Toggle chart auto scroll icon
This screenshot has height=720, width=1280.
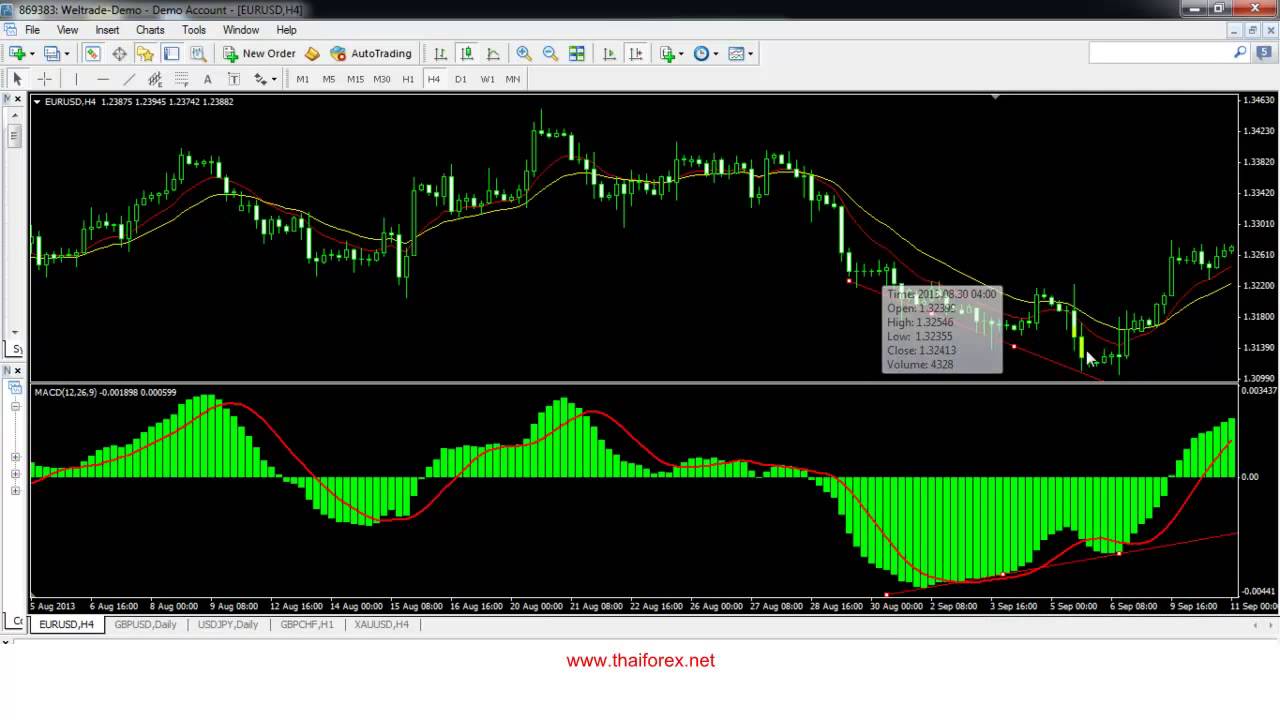tap(609, 53)
